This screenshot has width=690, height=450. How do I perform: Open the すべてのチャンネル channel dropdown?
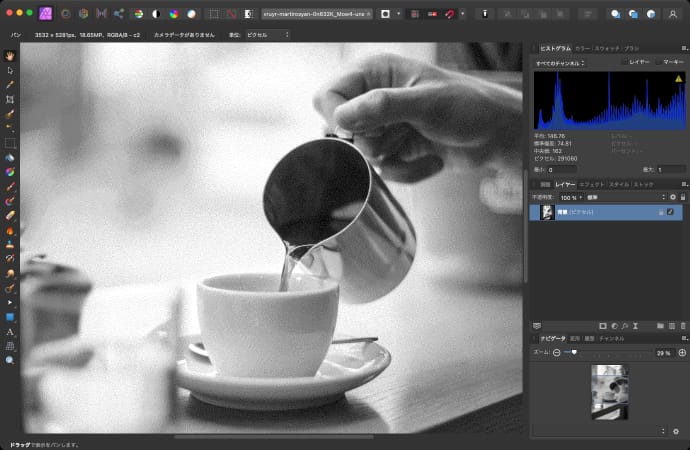[x=560, y=62]
